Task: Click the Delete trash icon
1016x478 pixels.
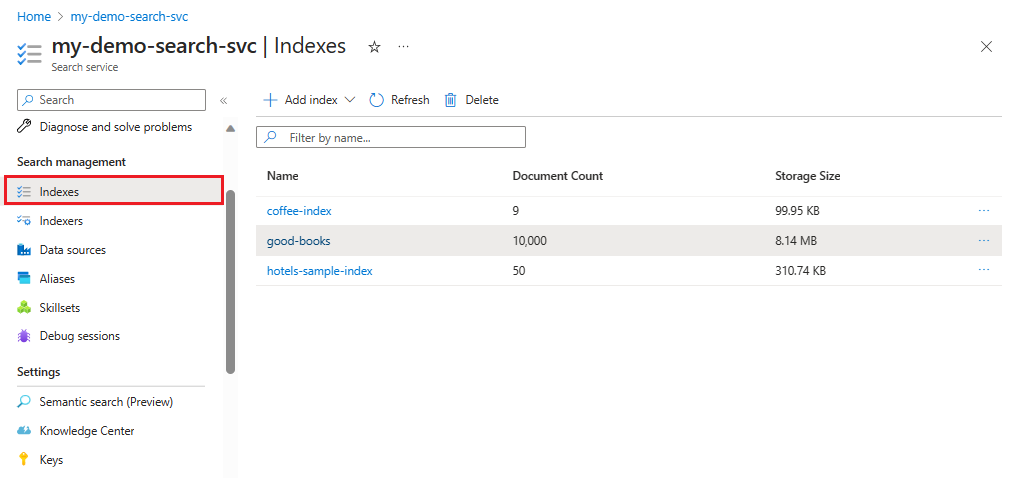Action: pyautogui.click(x=451, y=100)
